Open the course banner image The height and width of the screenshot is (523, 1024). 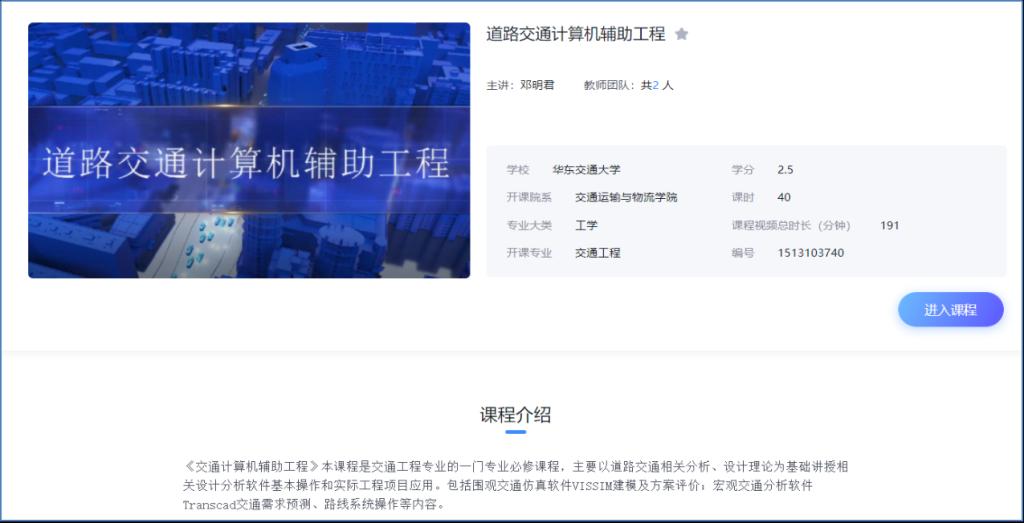pyautogui.click(x=249, y=150)
